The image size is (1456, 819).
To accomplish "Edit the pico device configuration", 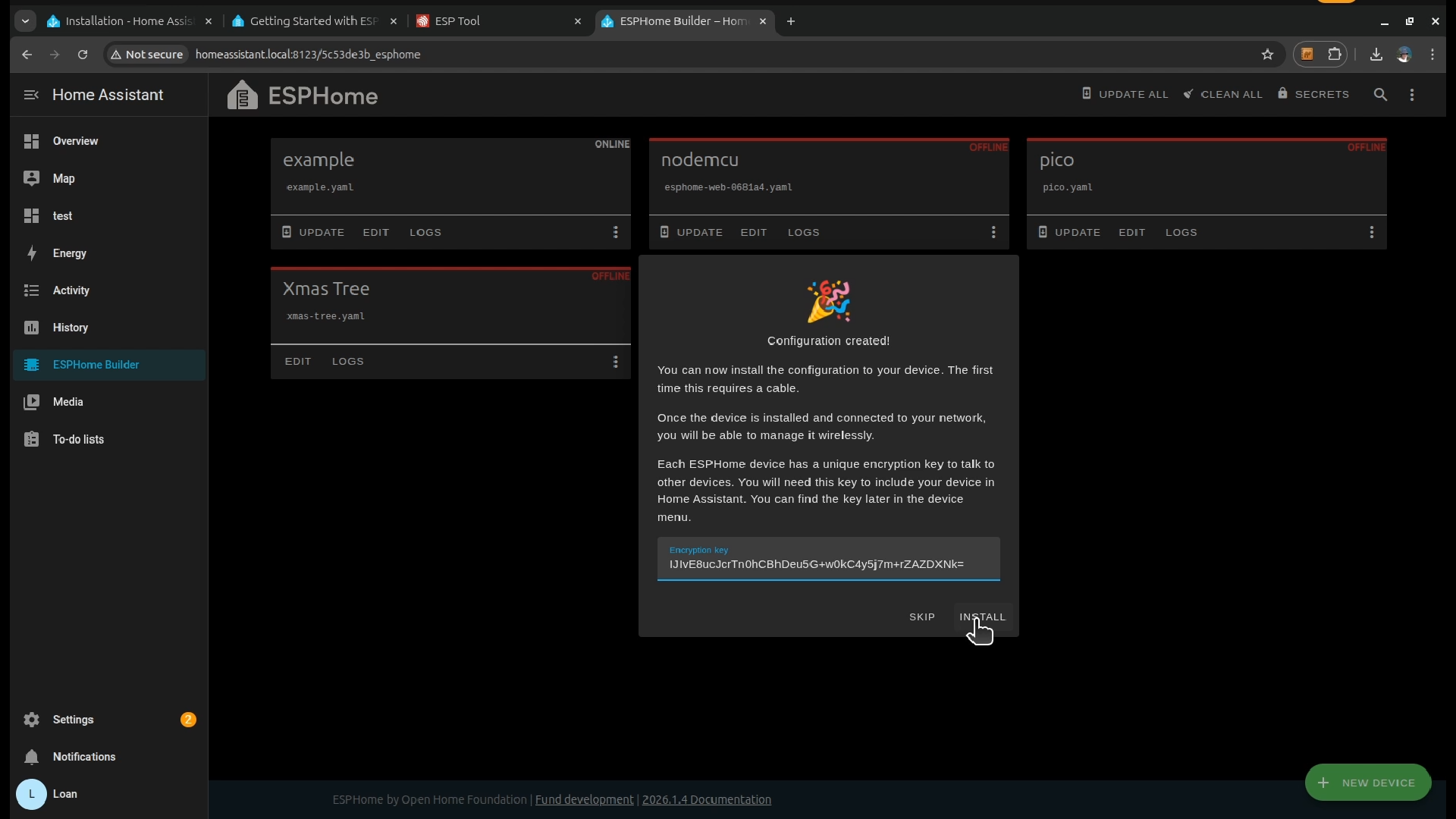I will click(x=1131, y=232).
